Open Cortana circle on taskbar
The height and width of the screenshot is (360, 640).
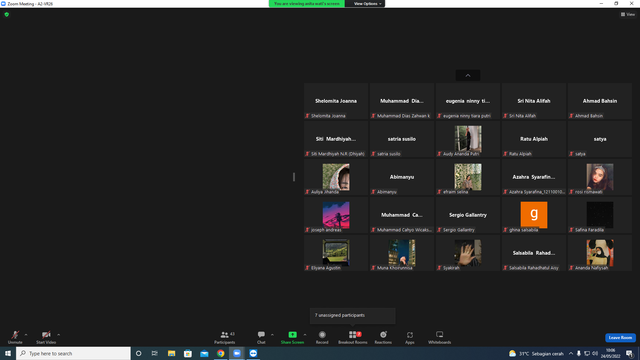point(138,353)
